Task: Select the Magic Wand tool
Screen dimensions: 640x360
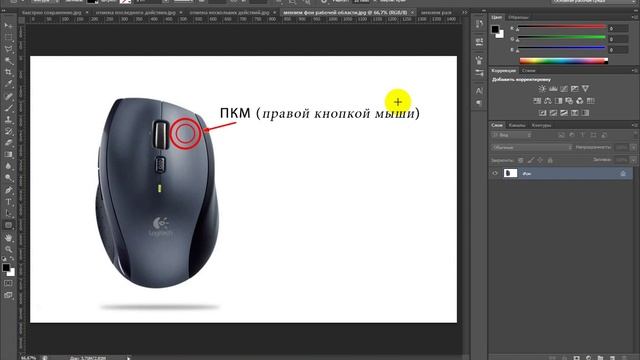Action: point(8,61)
